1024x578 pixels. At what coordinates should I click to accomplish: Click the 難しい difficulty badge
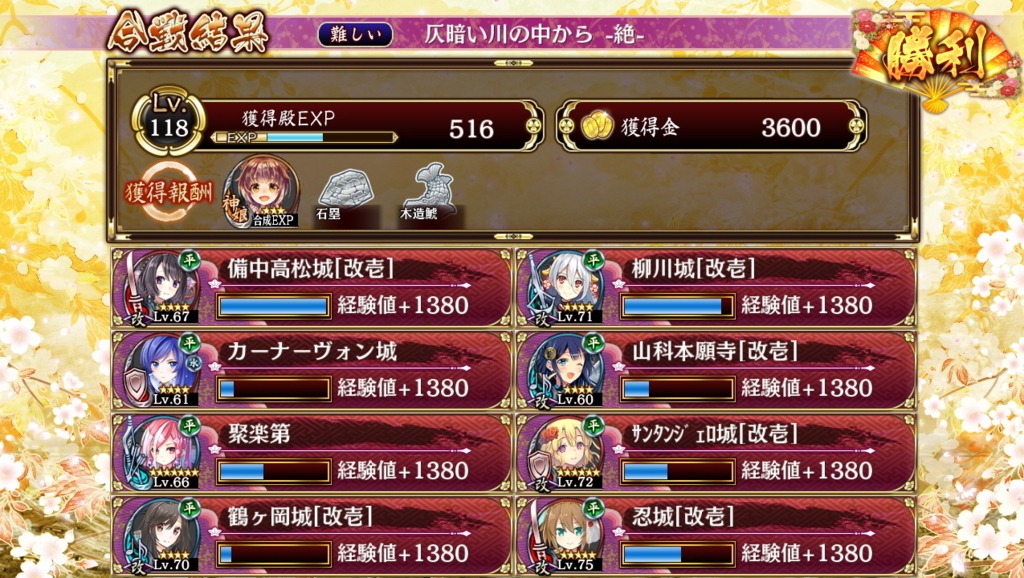(x=355, y=35)
